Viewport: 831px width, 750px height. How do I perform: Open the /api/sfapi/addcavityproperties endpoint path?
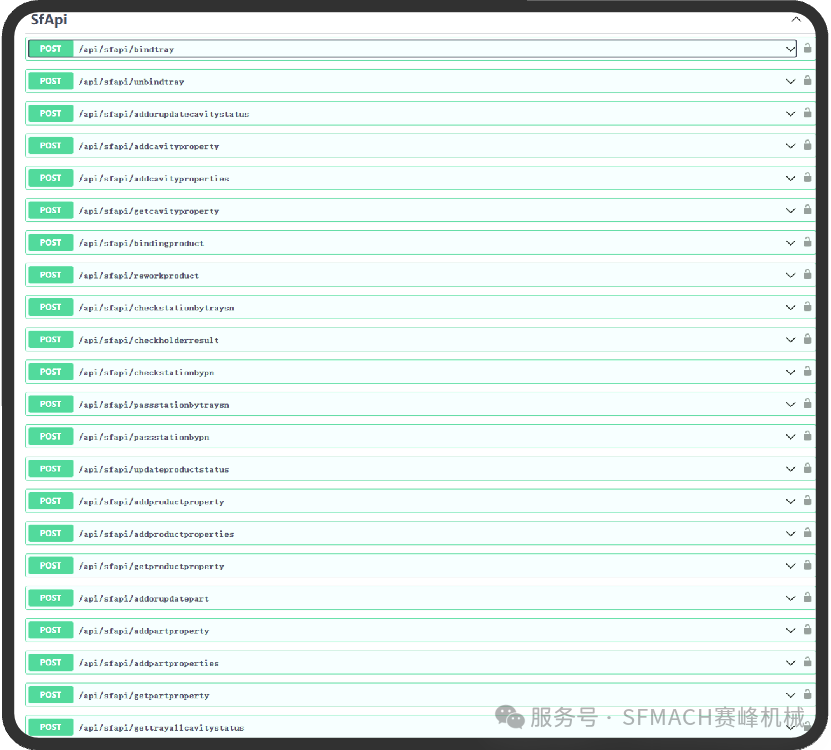coord(154,179)
